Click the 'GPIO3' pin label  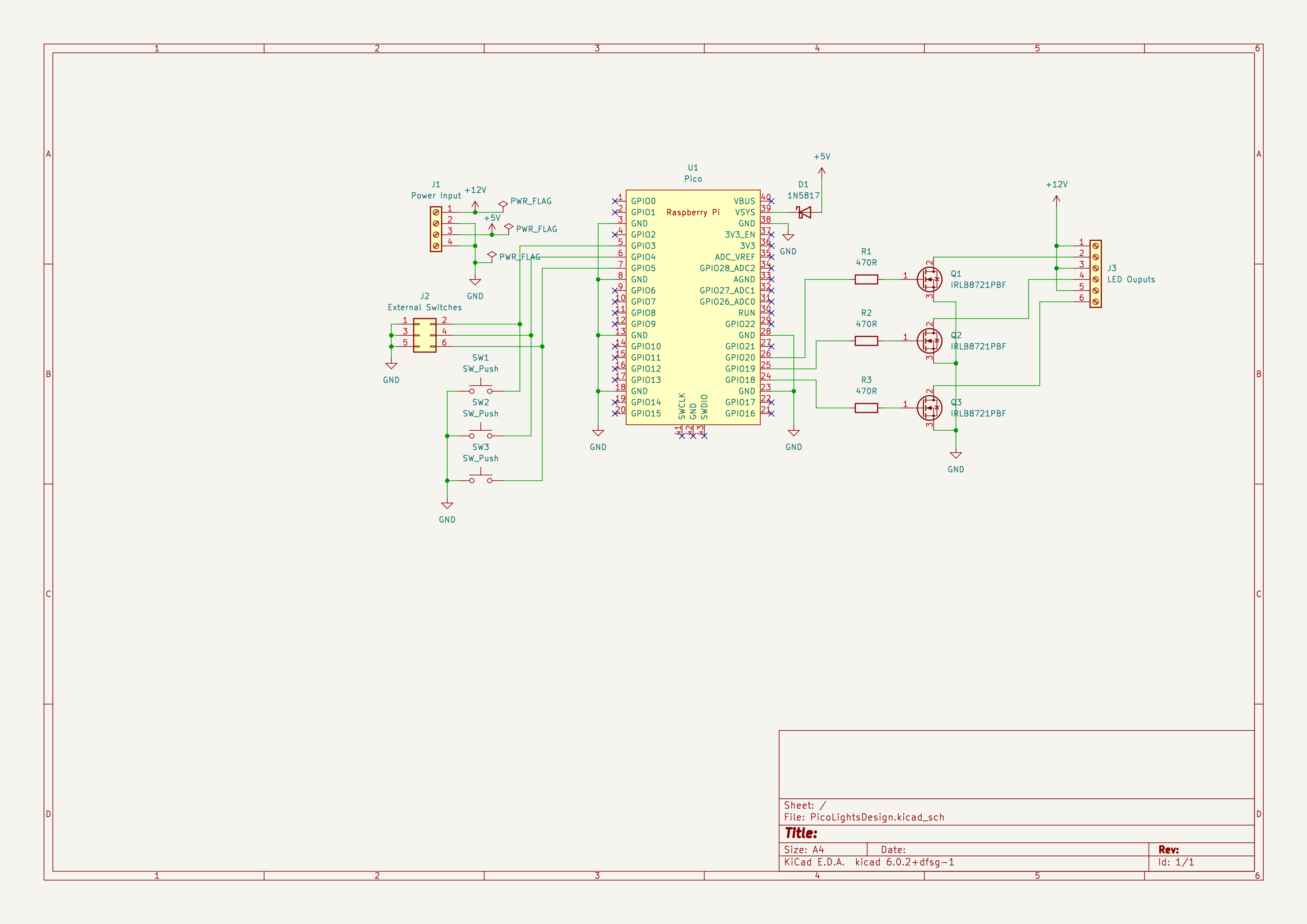click(x=643, y=246)
